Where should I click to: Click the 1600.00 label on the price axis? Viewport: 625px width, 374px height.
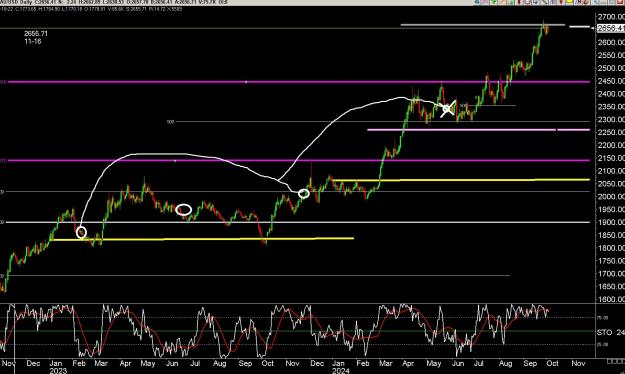pos(611,299)
